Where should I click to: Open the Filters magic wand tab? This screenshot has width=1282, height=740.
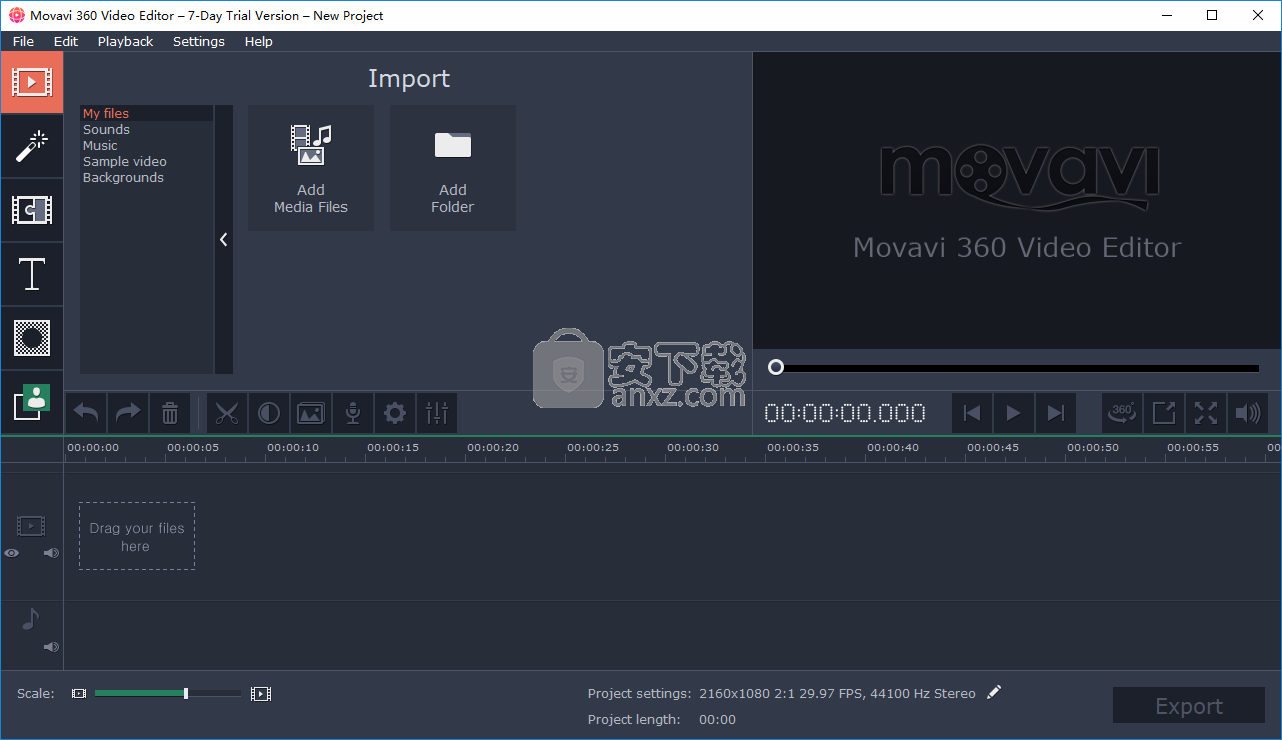tap(32, 146)
